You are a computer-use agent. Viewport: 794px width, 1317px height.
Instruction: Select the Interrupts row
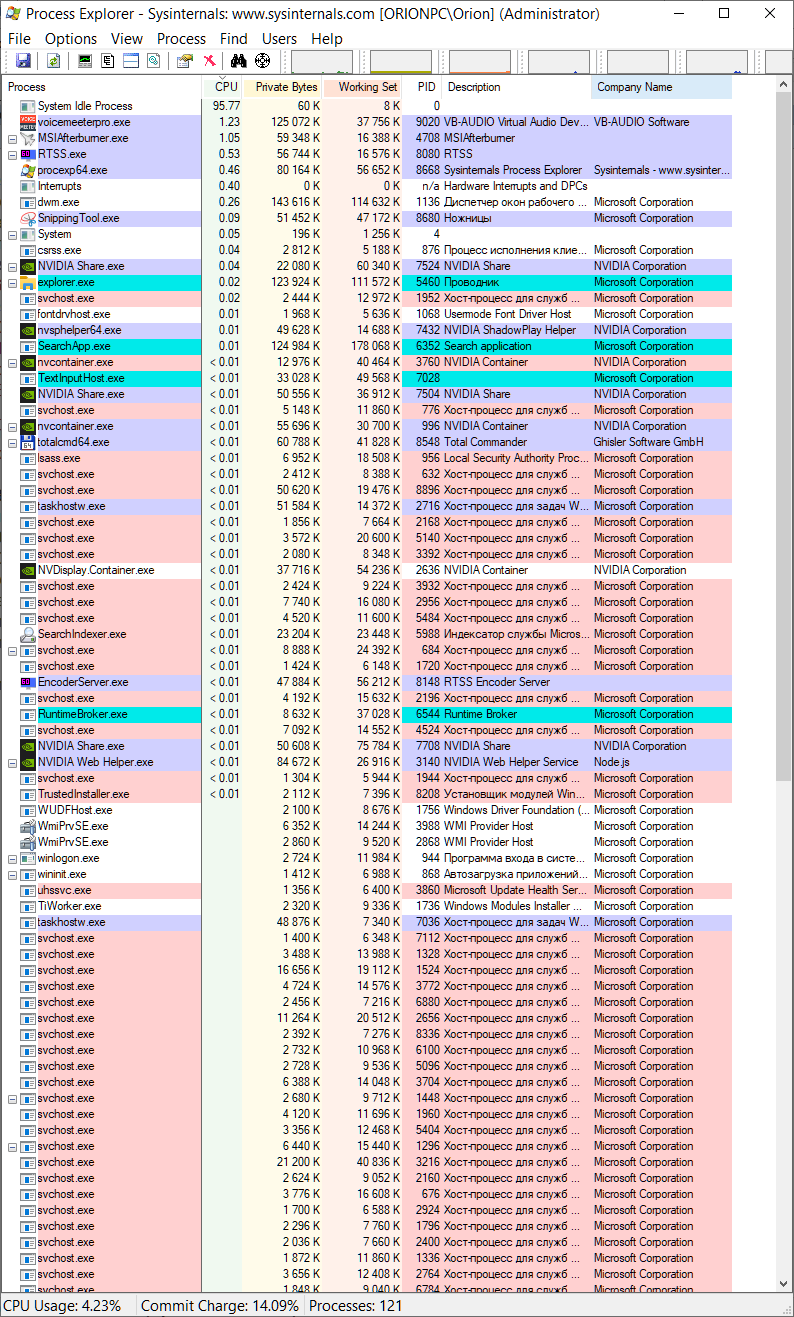coord(367,186)
